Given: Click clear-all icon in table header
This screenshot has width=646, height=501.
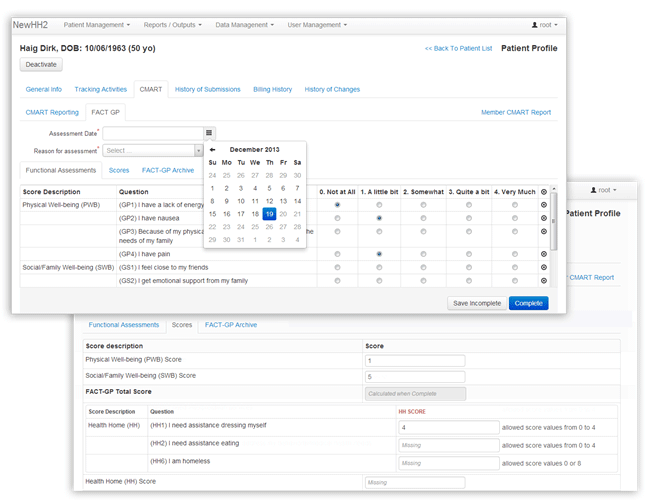Looking at the screenshot, I should [x=543, y=191].
